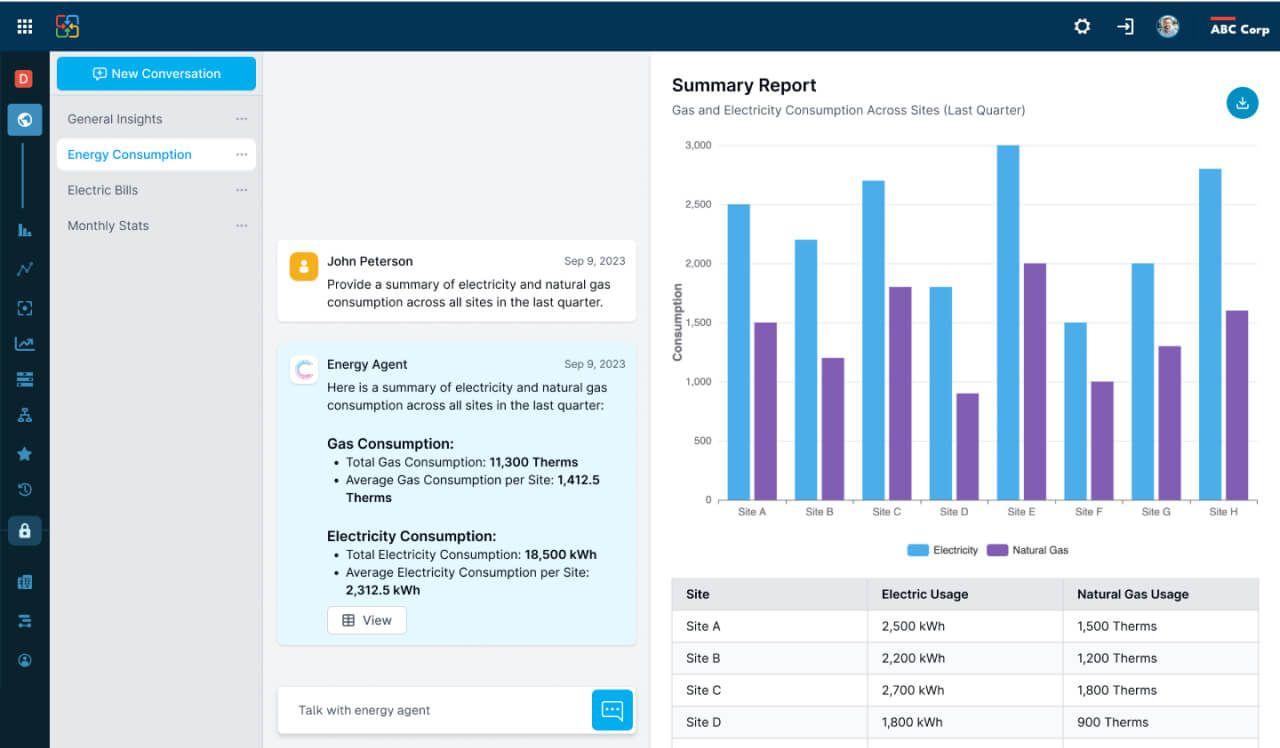Screen dimensions: 1280x748
Task: Open Energy Consumption more options menu
Action: pyautogui.click(x=241, y=155)
